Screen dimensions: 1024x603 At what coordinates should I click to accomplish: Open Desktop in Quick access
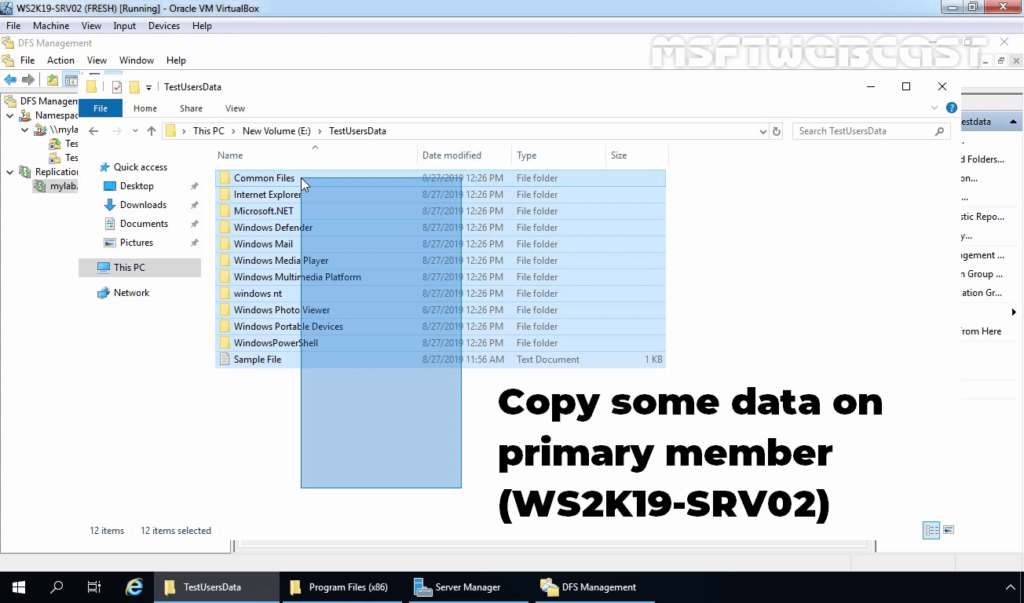(x=136, y=186)
